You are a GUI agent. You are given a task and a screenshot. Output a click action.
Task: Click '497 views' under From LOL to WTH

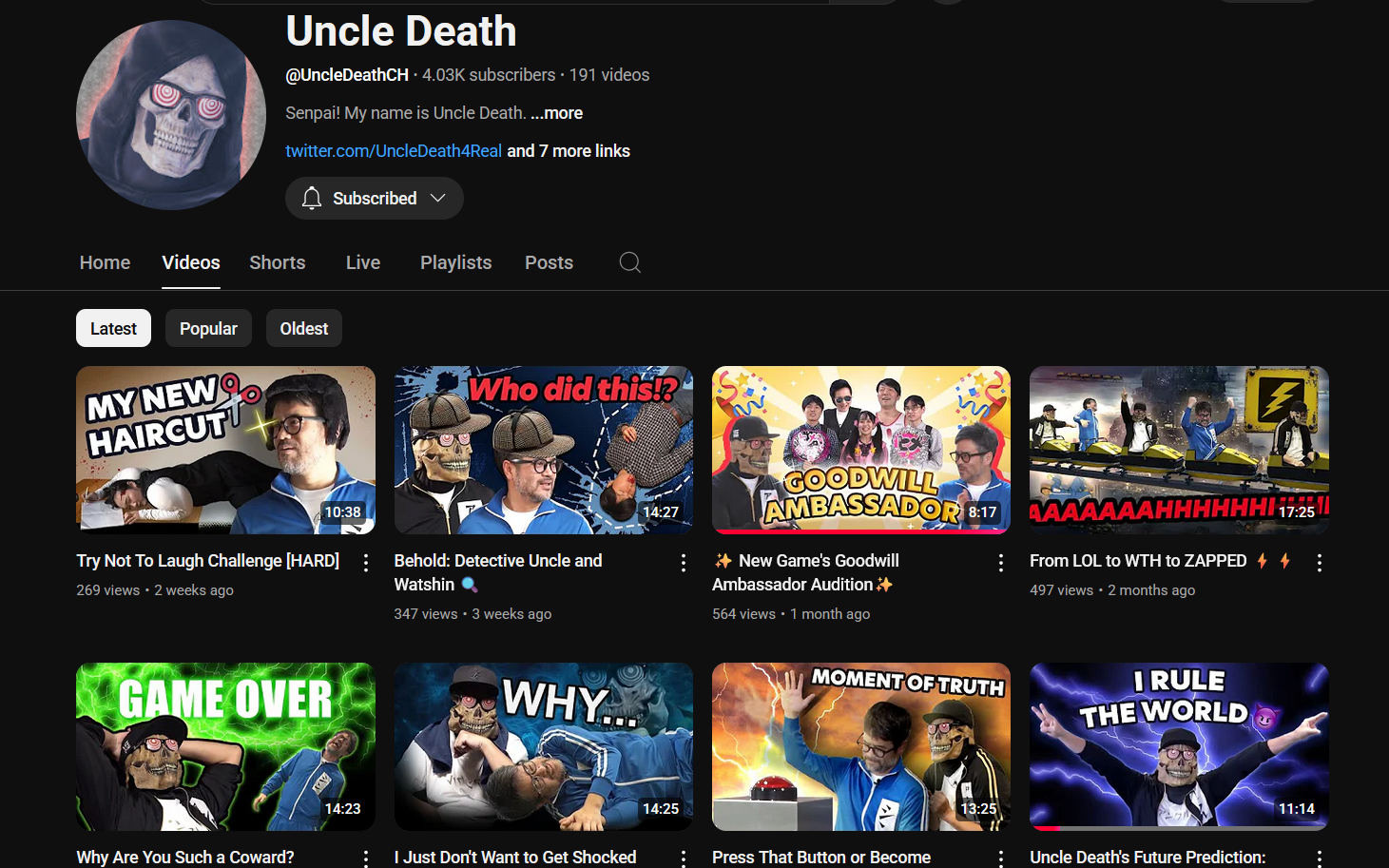coord(1062,590)
